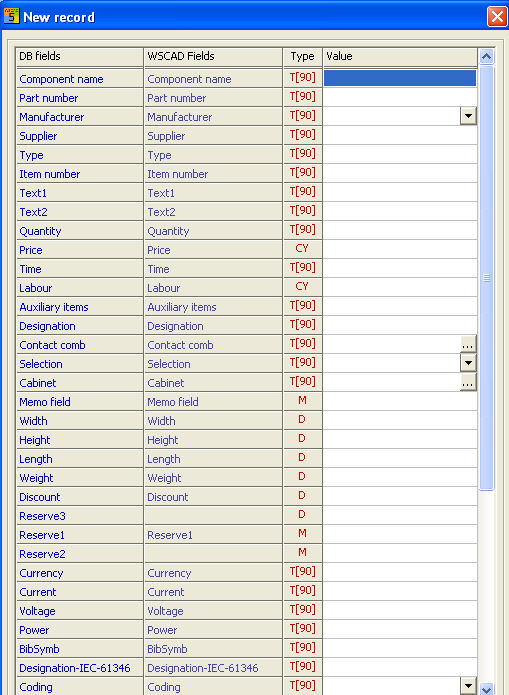This screenshot has height=695, width=509.
Task: Click the Type column header
Action: point(302,57)
